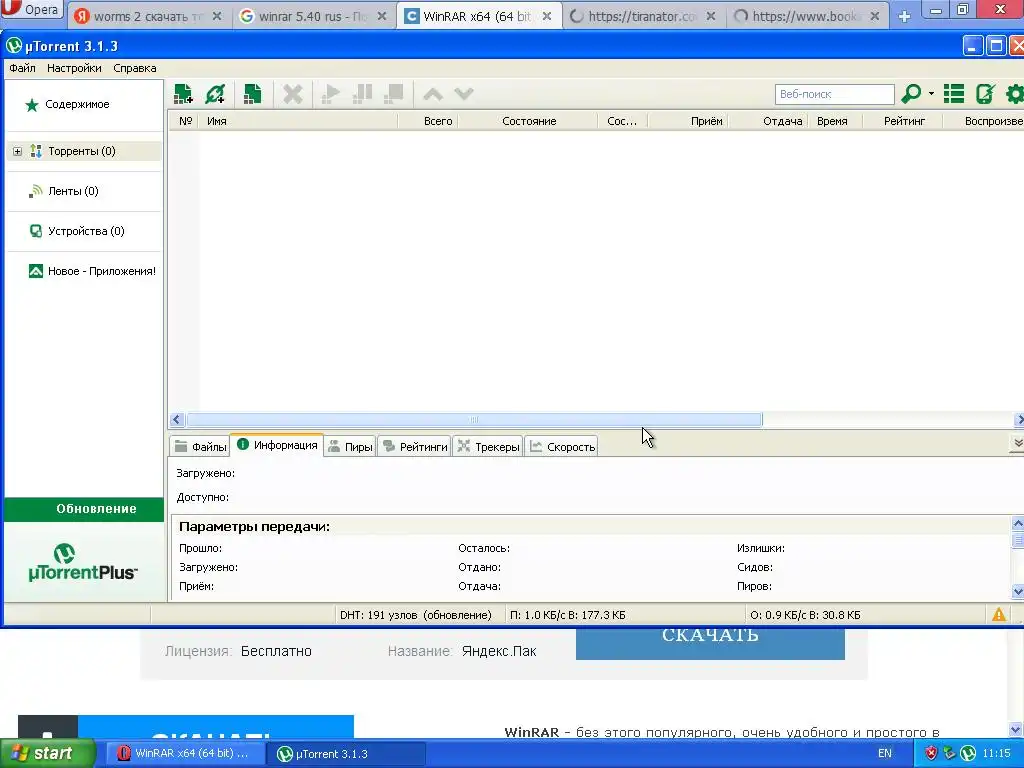The image size is (1024, 768).
Task: Sort by the № column header
Action: tap(185, 121)
